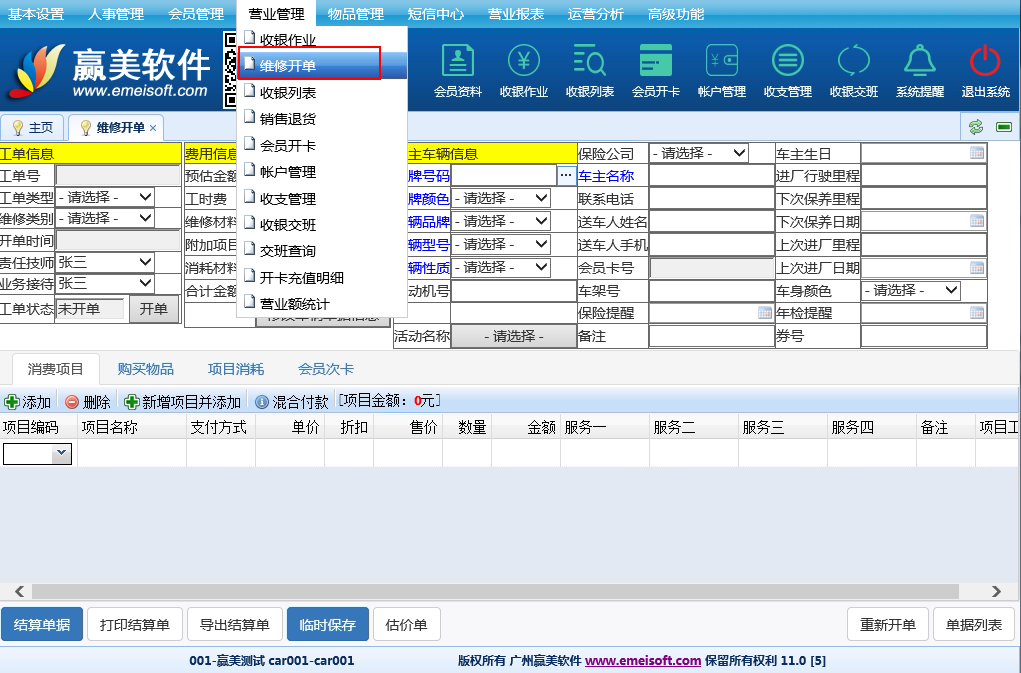Viewport: 1021px width, 673px height.
Task: Select 销售退货 from the open menu
Action: click(x=288, y=119)
